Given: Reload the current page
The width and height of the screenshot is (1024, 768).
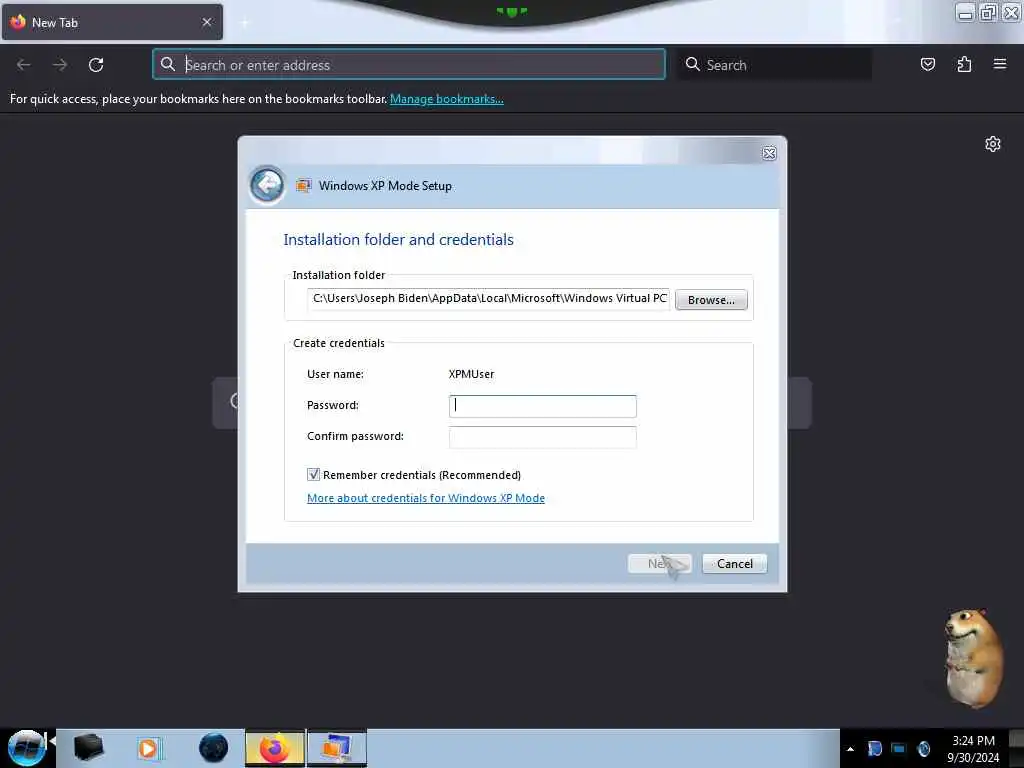Looking at the screenshot, I should (x=96, y=65).
